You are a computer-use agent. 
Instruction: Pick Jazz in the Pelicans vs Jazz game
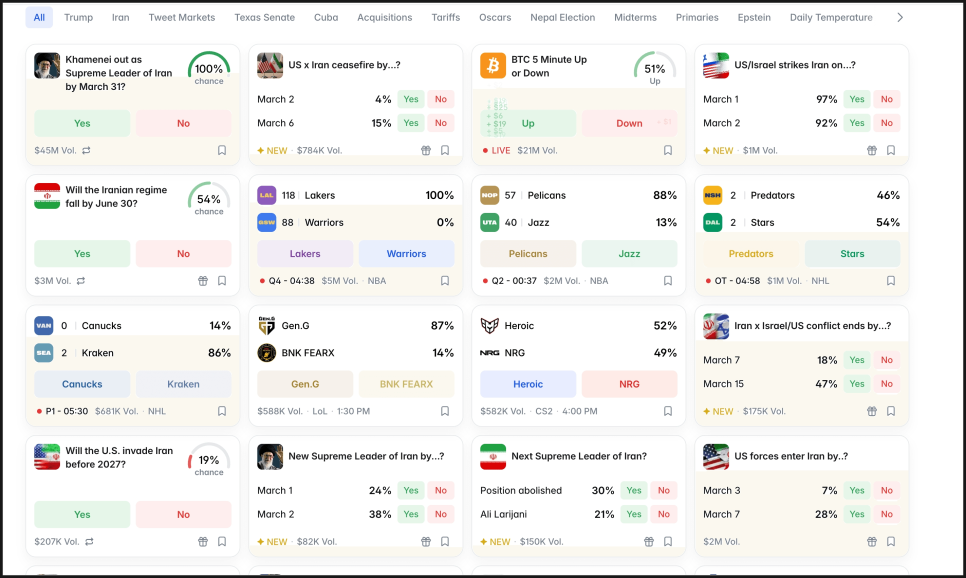click(x=629, y=254)
